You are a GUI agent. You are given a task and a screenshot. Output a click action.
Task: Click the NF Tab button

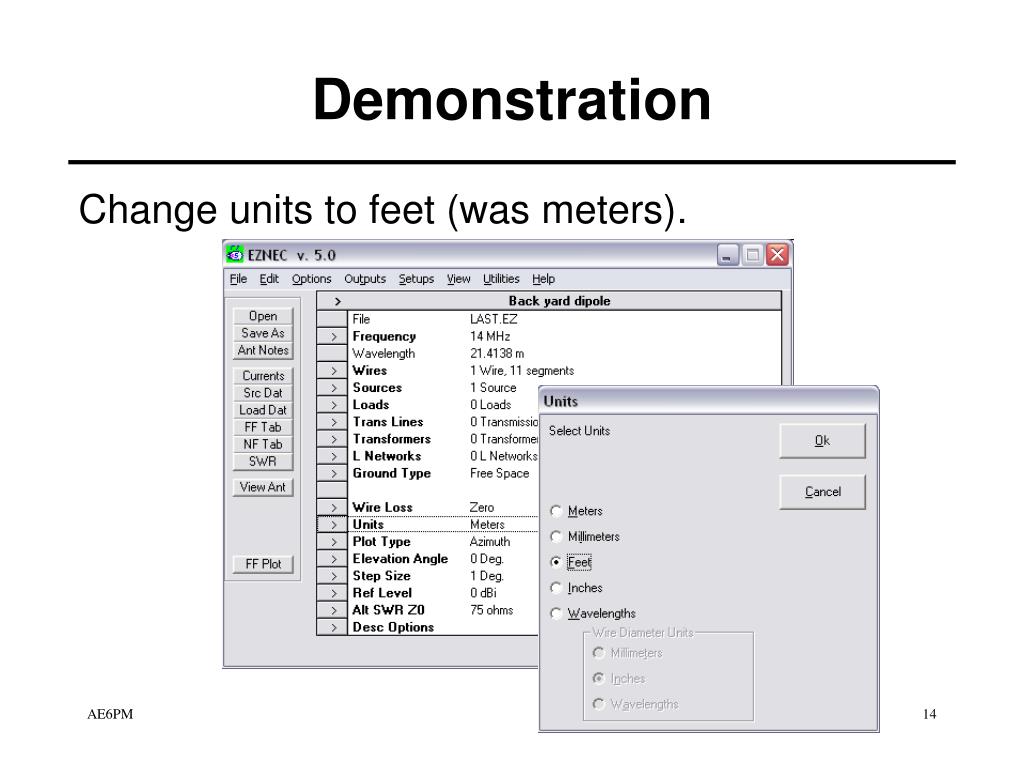click(263, 444)
